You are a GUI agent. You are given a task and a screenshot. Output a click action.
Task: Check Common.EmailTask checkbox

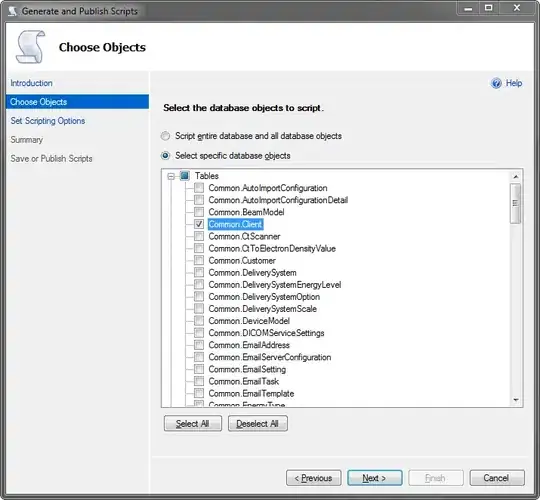199,381
